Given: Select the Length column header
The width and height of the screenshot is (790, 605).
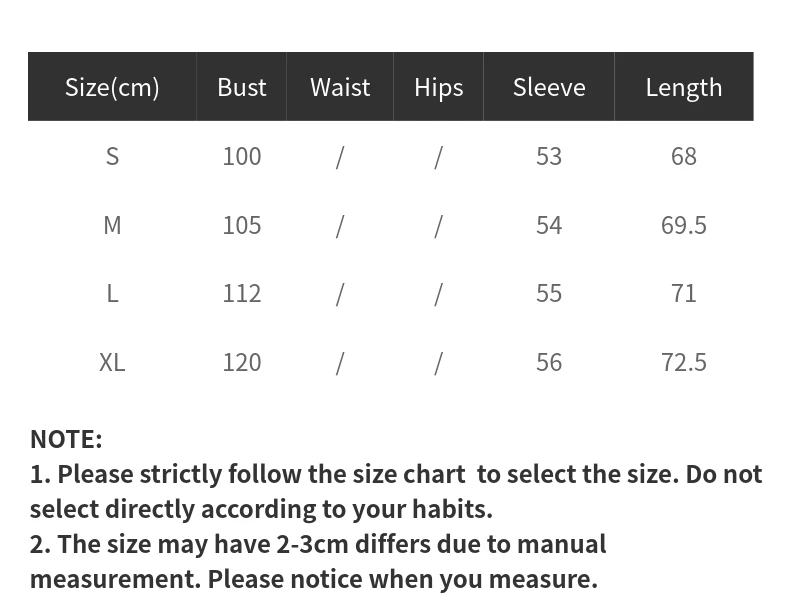Looking at the screenshot, I should [684, 87].
